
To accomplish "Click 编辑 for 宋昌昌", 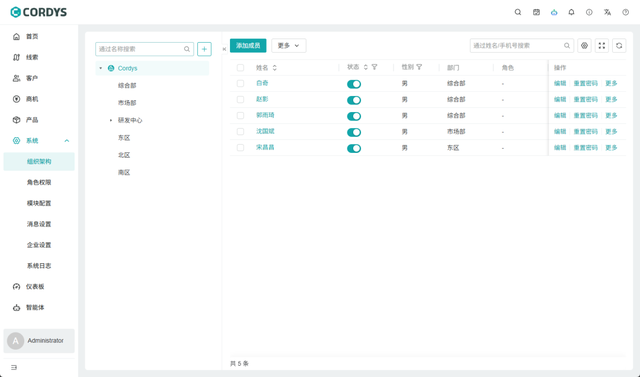I will tap(560, 148).
